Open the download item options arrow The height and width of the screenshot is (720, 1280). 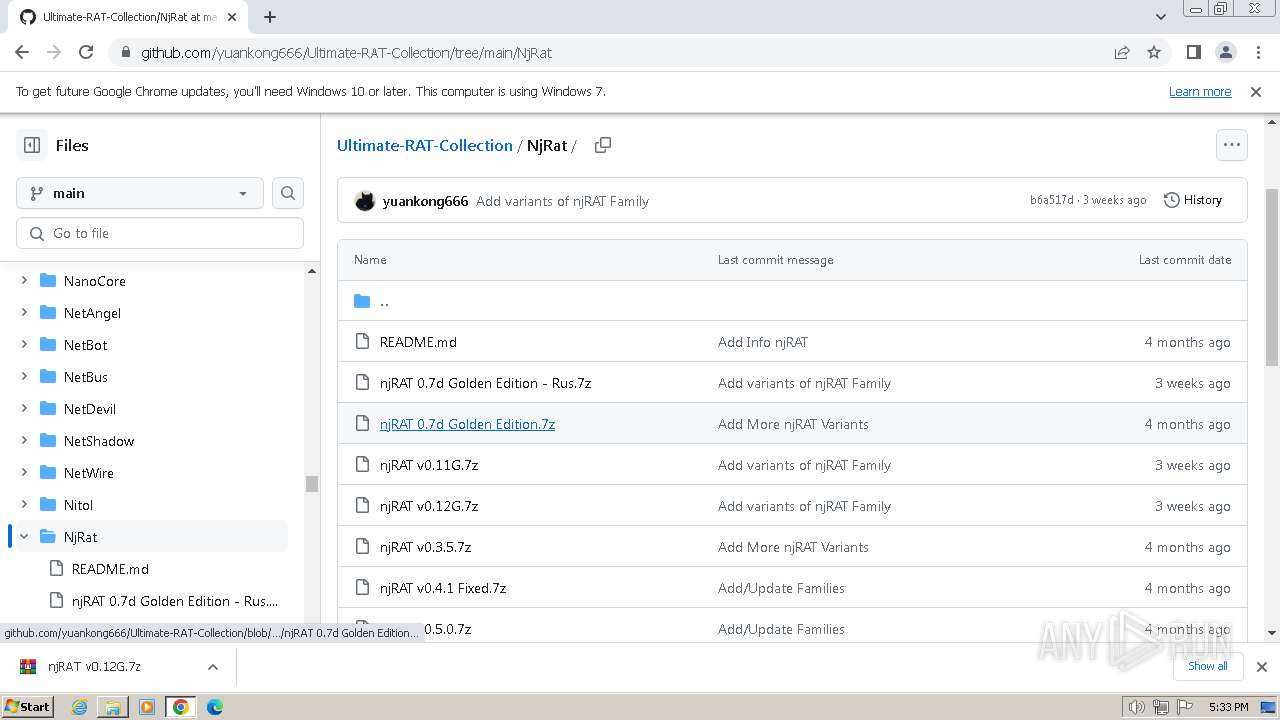point(212,667)
